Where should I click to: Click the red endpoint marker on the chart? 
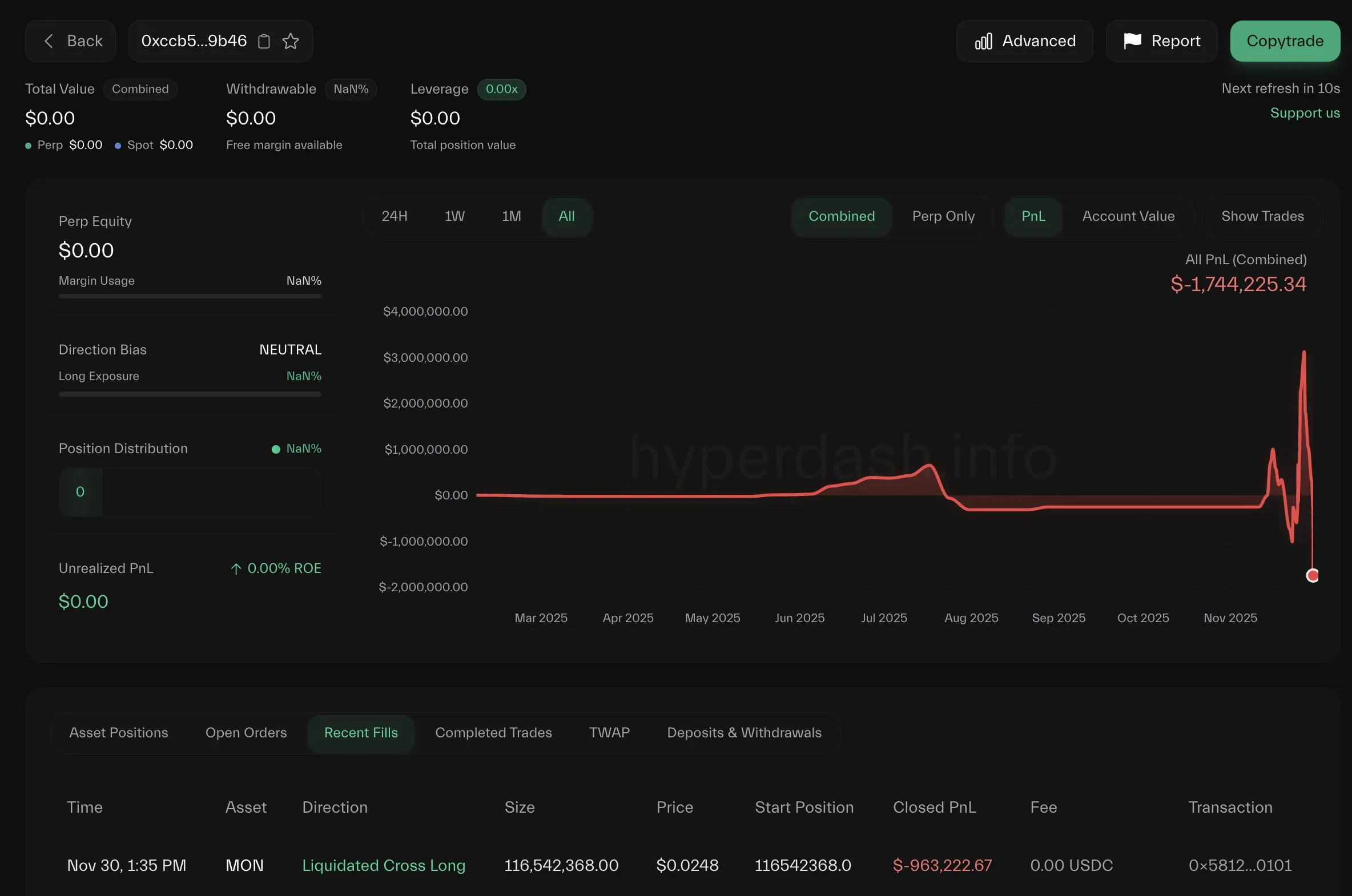pyautogui.click(x=1313, y=575)
